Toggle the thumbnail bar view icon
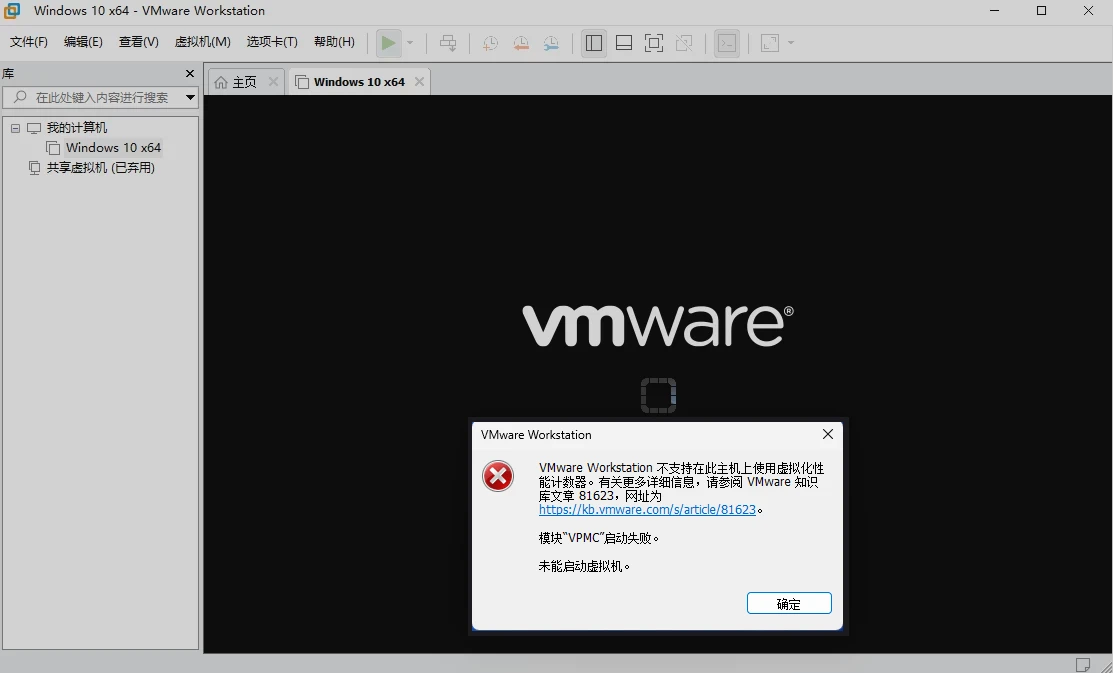 coord(624,43)
